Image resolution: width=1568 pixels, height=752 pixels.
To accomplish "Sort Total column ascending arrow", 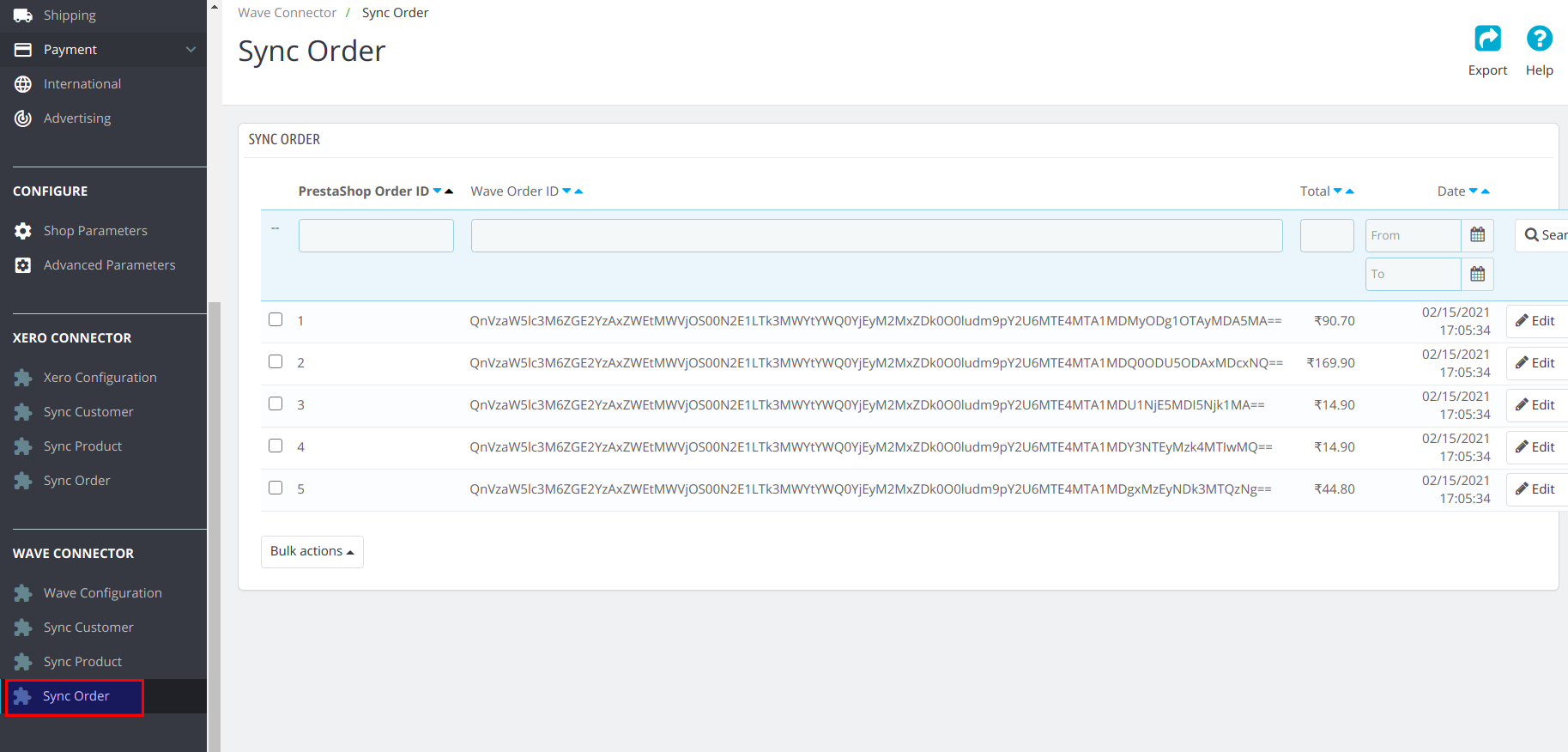I will pos(1350,191).
